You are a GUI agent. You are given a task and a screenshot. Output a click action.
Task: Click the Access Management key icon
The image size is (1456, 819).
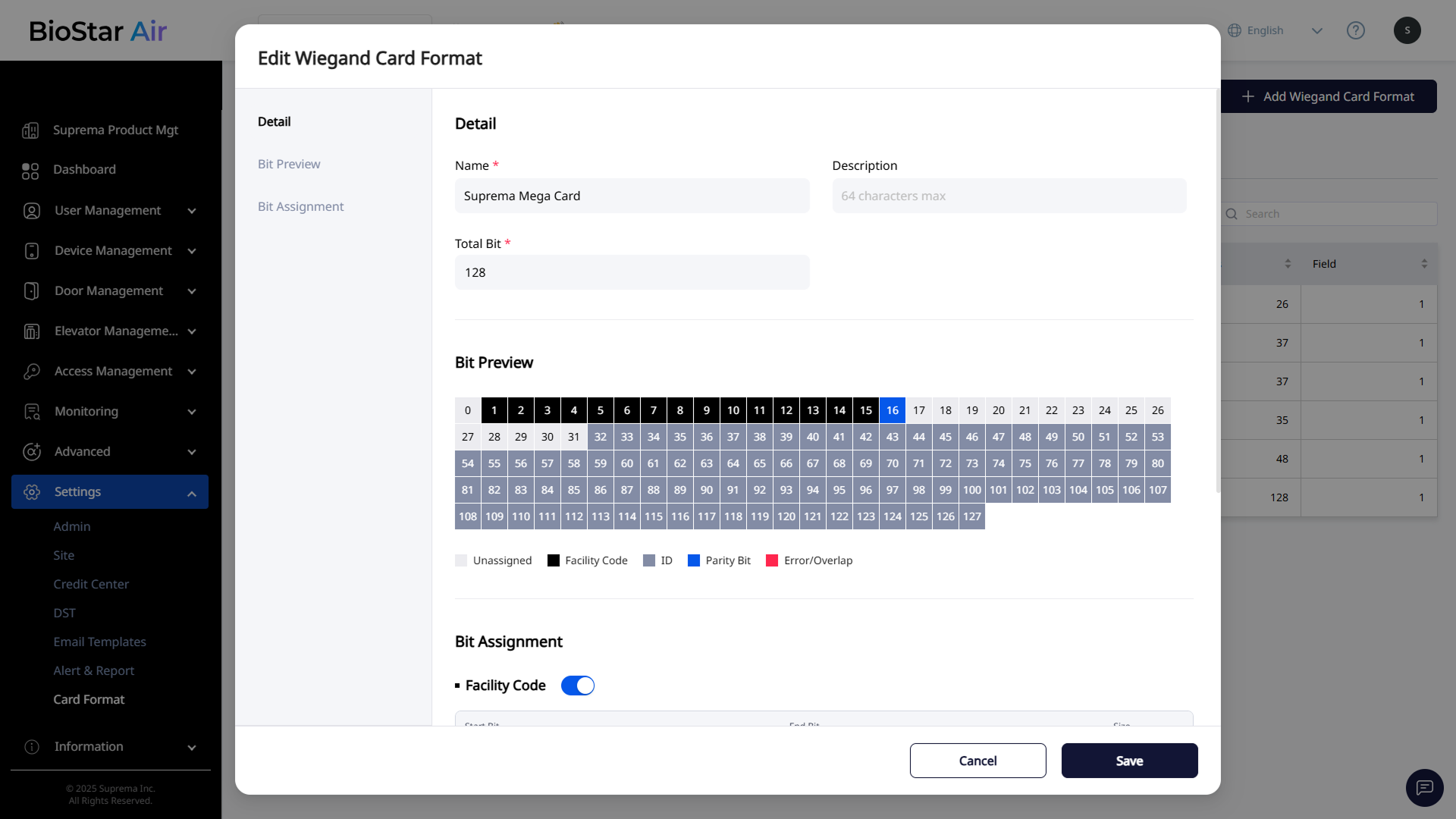tap(32, 372)
